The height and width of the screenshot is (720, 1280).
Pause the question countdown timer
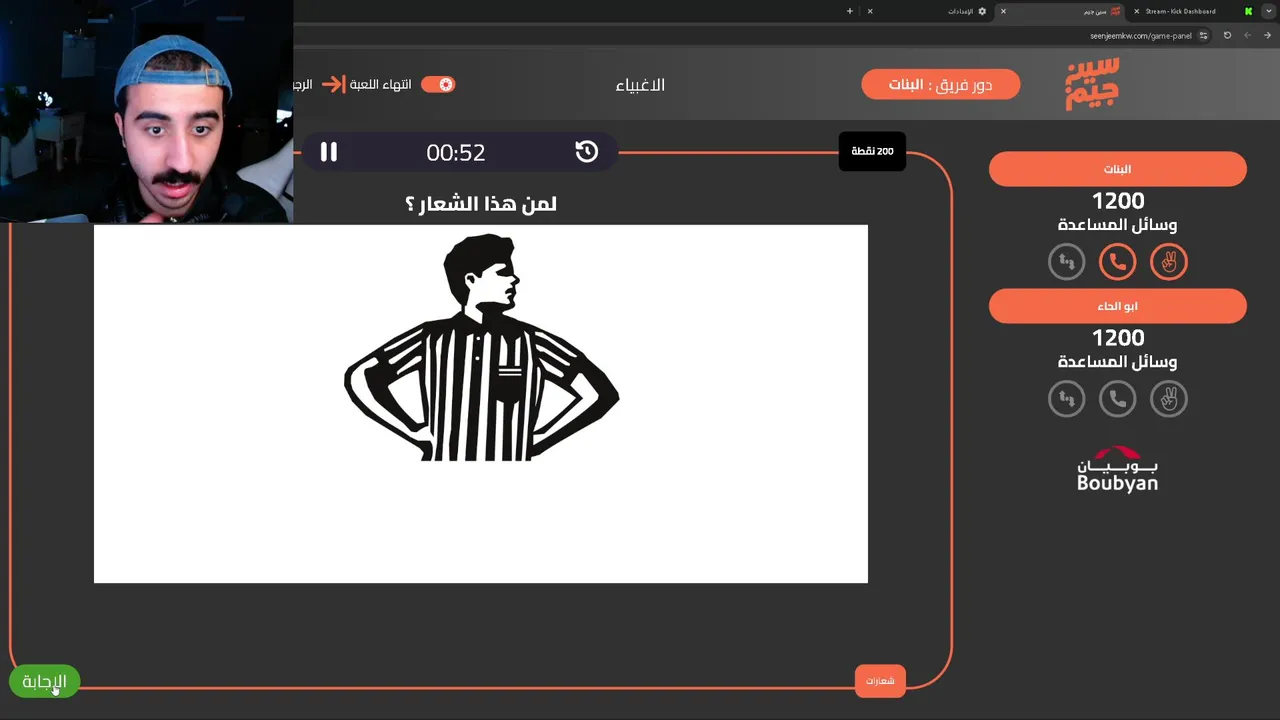coord(328,152)
